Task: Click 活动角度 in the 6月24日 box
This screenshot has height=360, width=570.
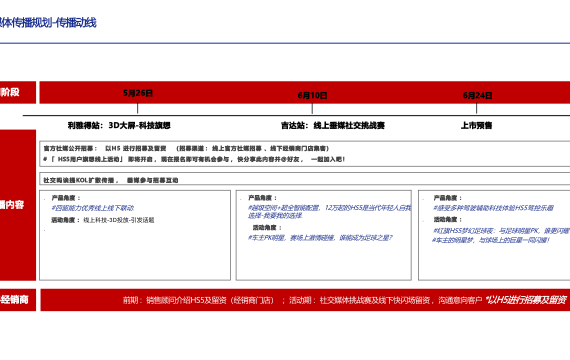Action: tap(447, 220)
